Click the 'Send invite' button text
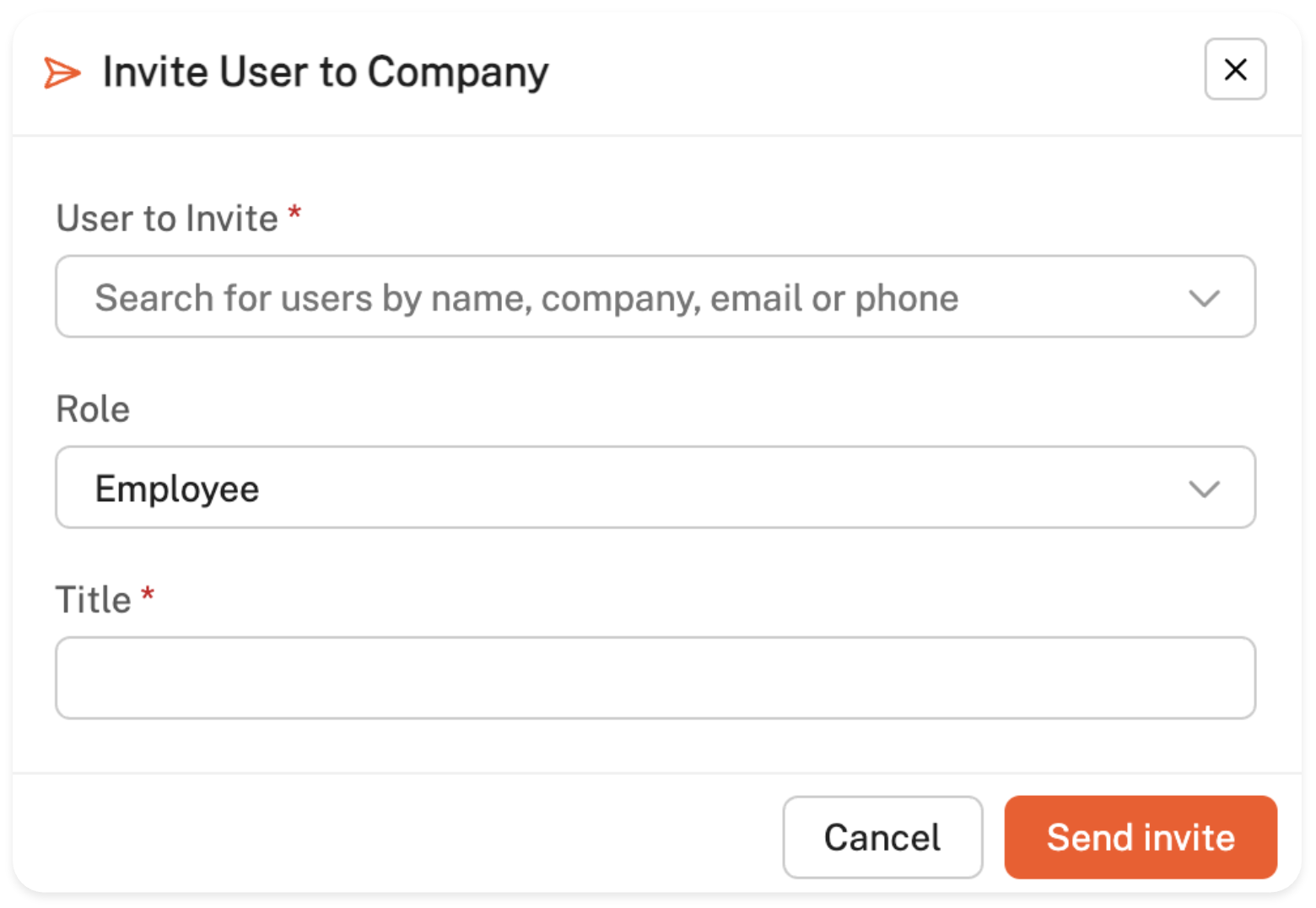The image size is (1316, 908). coord(1140,838)
